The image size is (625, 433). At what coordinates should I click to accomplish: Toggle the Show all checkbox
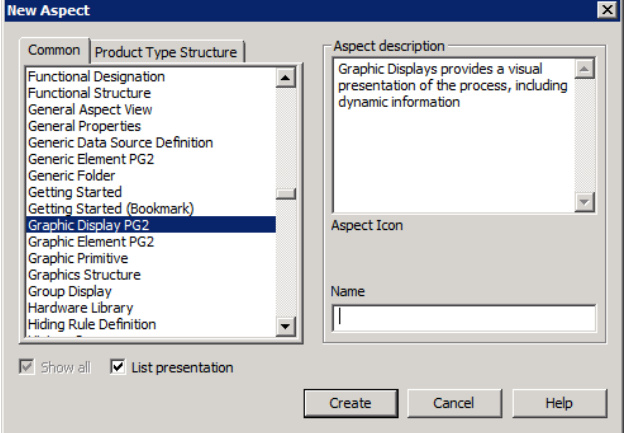click(28, 368)
